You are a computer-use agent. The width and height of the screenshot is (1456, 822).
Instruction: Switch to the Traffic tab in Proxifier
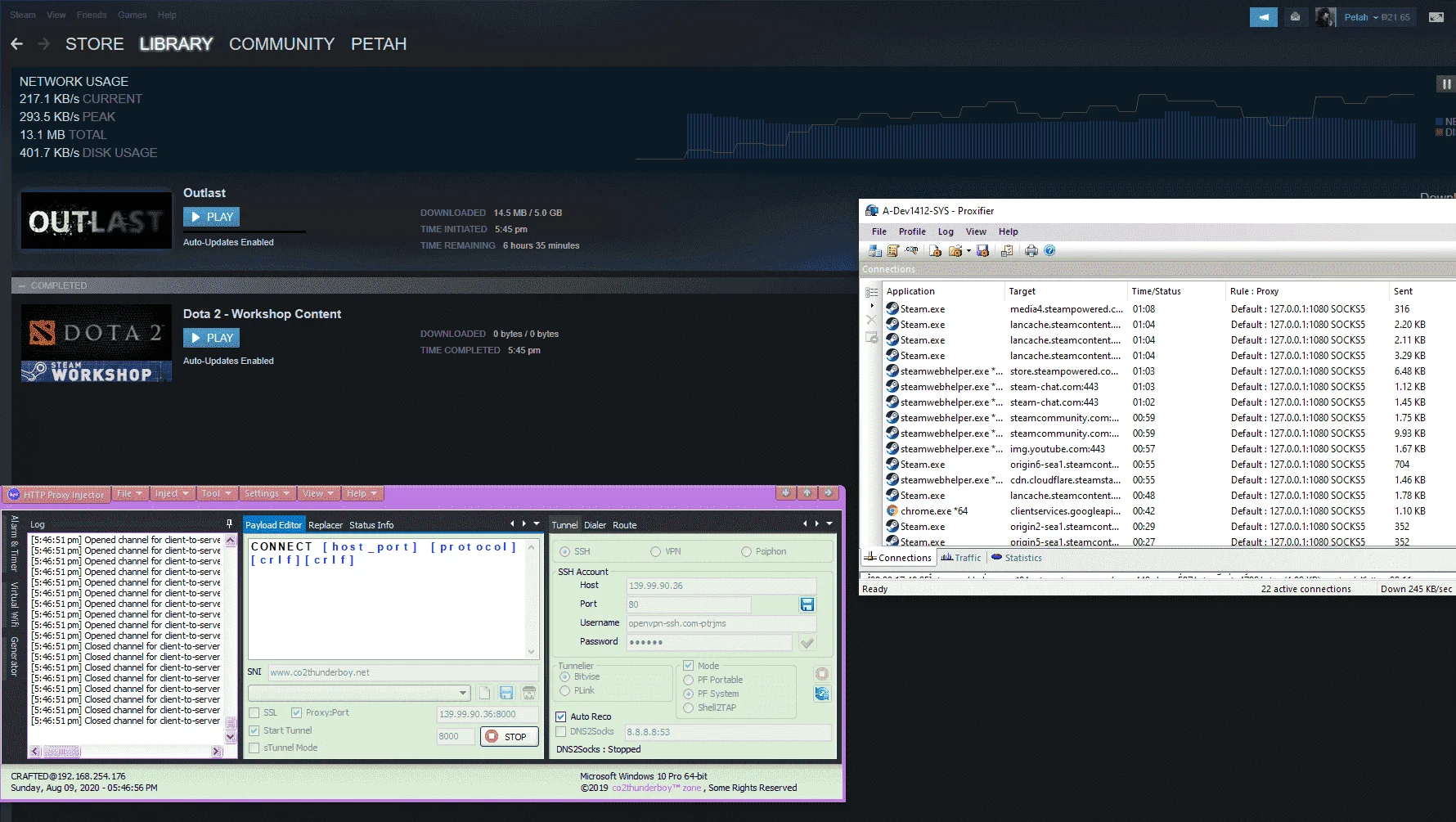(x=961, y=558)
